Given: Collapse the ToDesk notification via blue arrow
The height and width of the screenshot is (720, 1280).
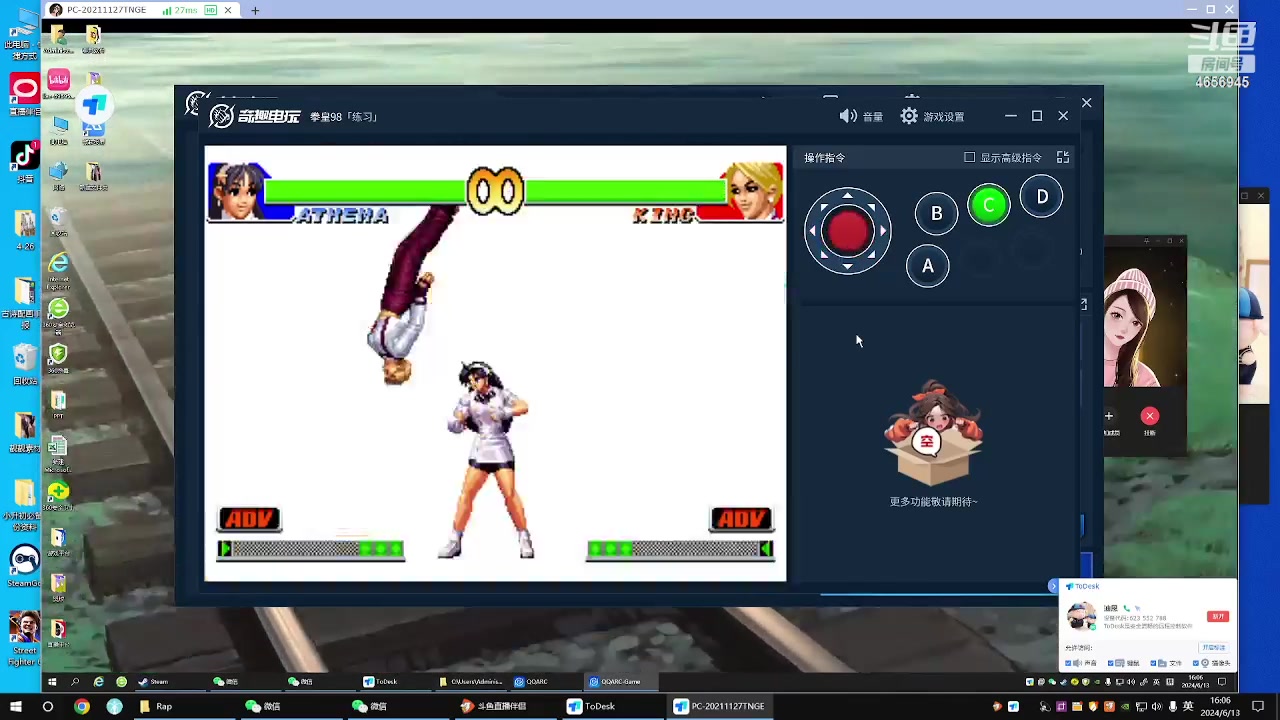Looking at the screenshot, I should click(1053, 586).
